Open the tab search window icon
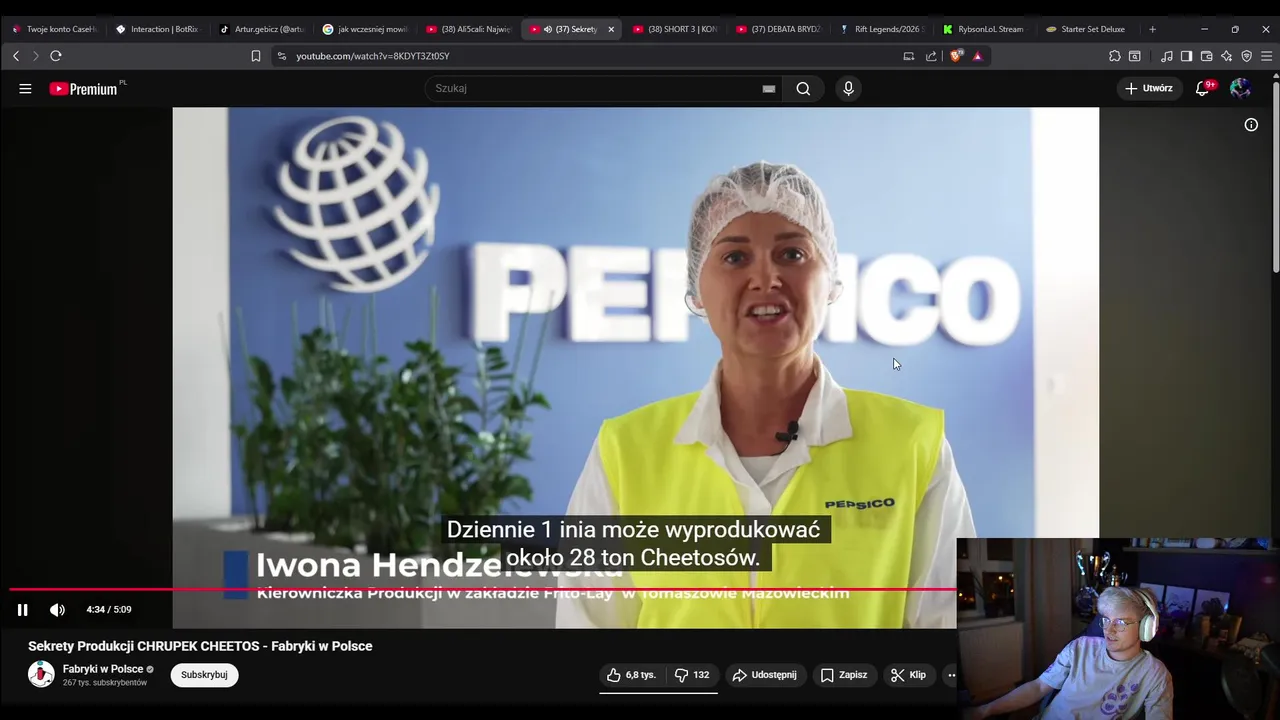Viewport: 1280px width, 720px height. coord(1135,56)
